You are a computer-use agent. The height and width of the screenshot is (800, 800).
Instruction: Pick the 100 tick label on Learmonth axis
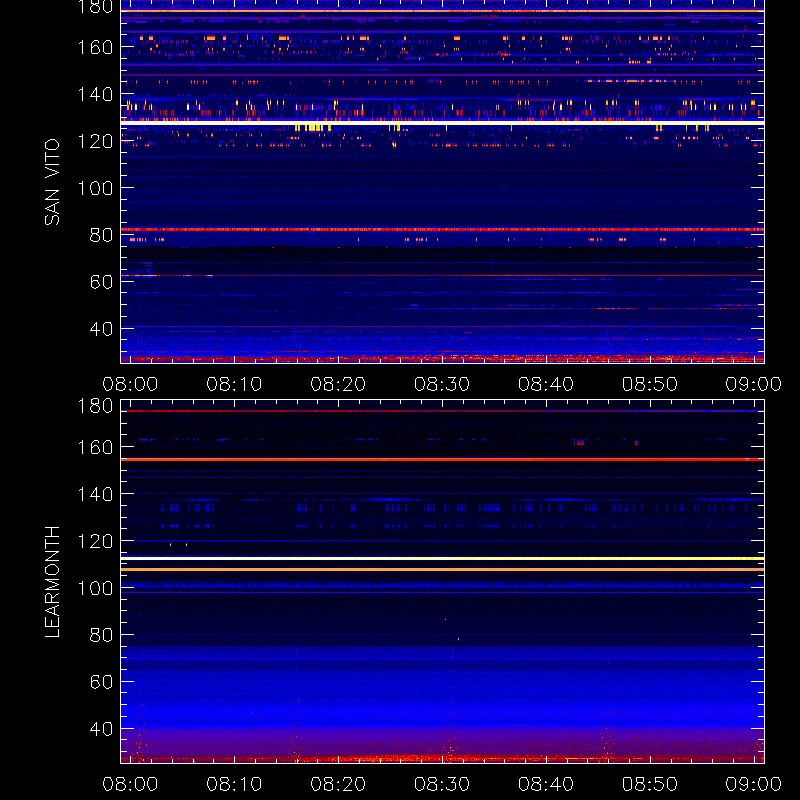95,588
